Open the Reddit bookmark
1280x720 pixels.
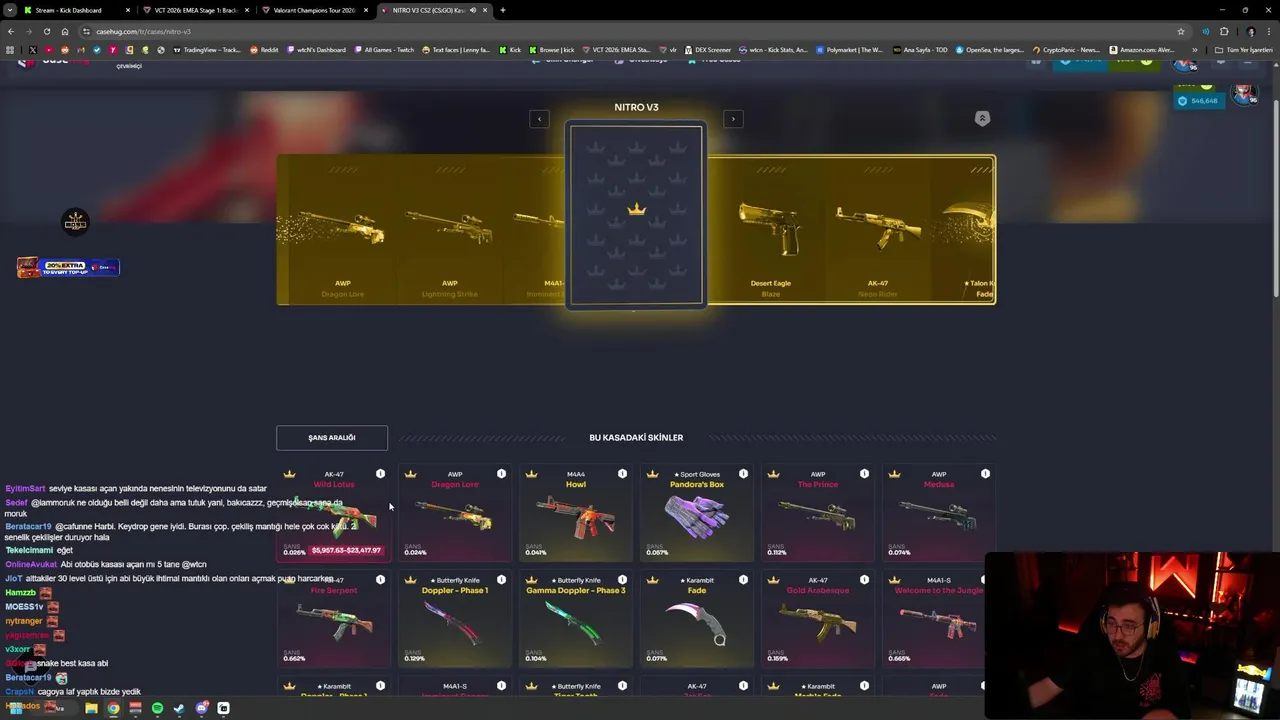(264, 49)
